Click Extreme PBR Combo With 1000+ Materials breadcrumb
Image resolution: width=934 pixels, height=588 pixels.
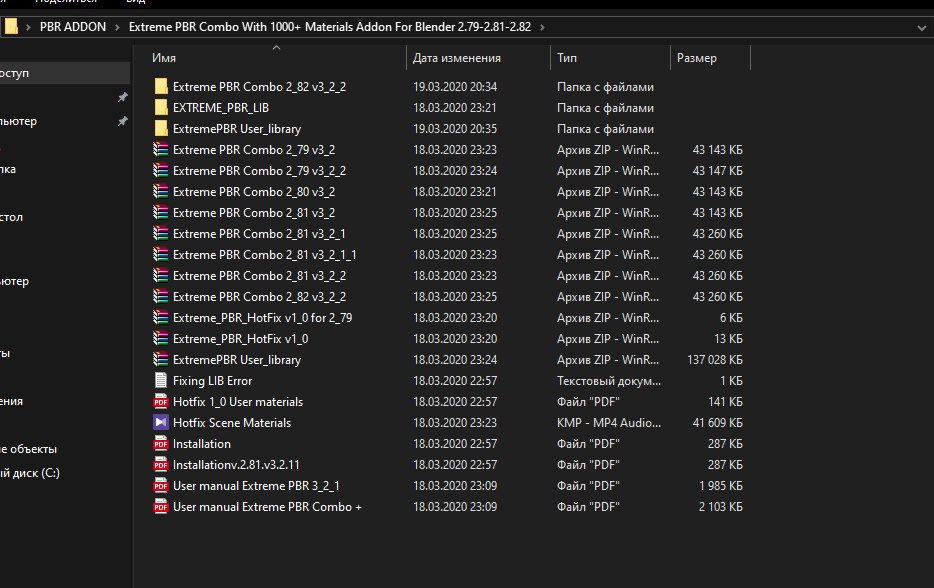pos(329,27)
